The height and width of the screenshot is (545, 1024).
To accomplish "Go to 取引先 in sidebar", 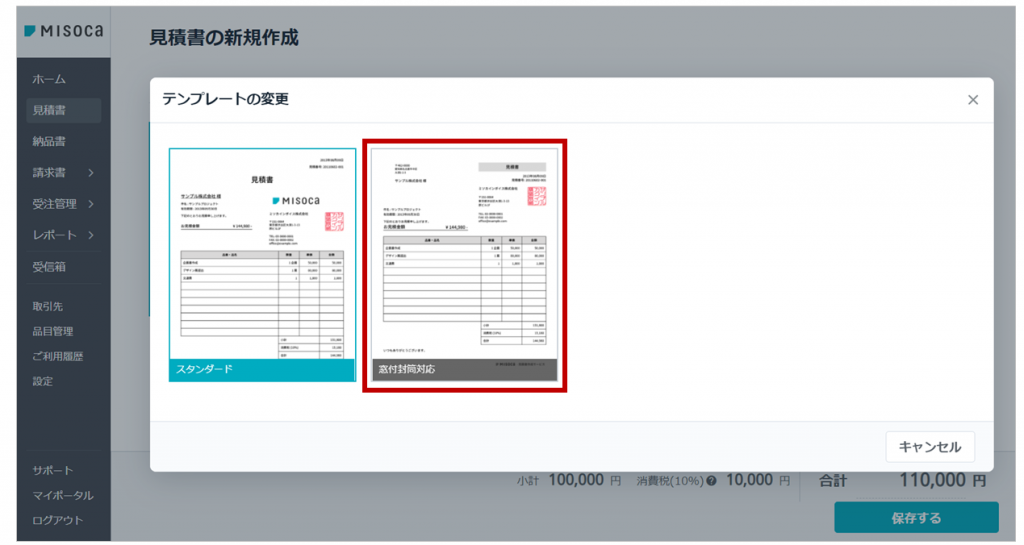I will coord(48,306).
